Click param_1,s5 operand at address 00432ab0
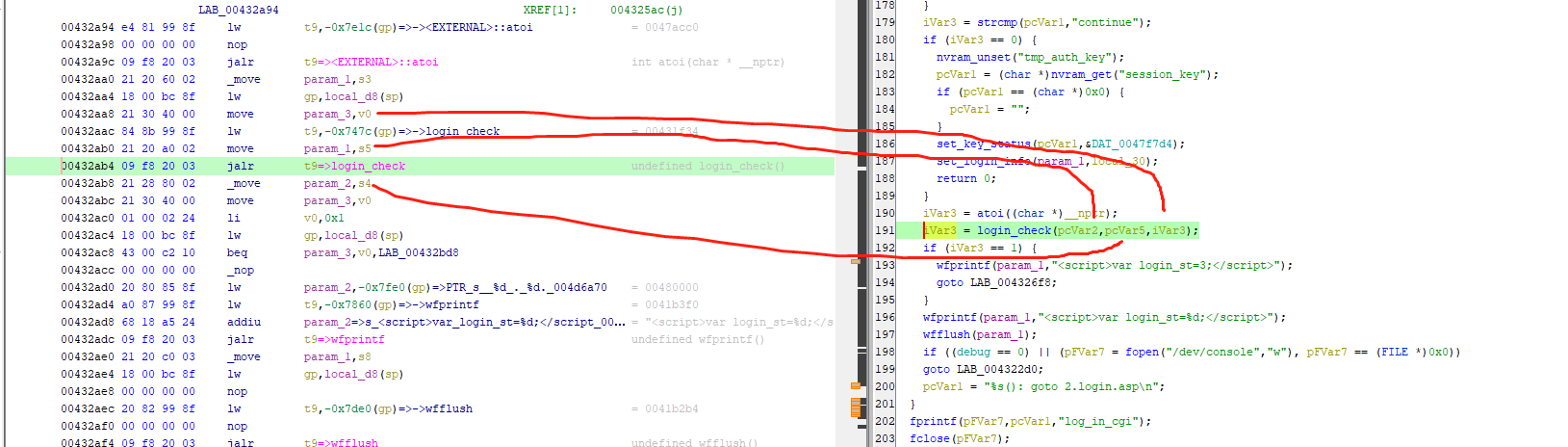 [x=338, y=148]
